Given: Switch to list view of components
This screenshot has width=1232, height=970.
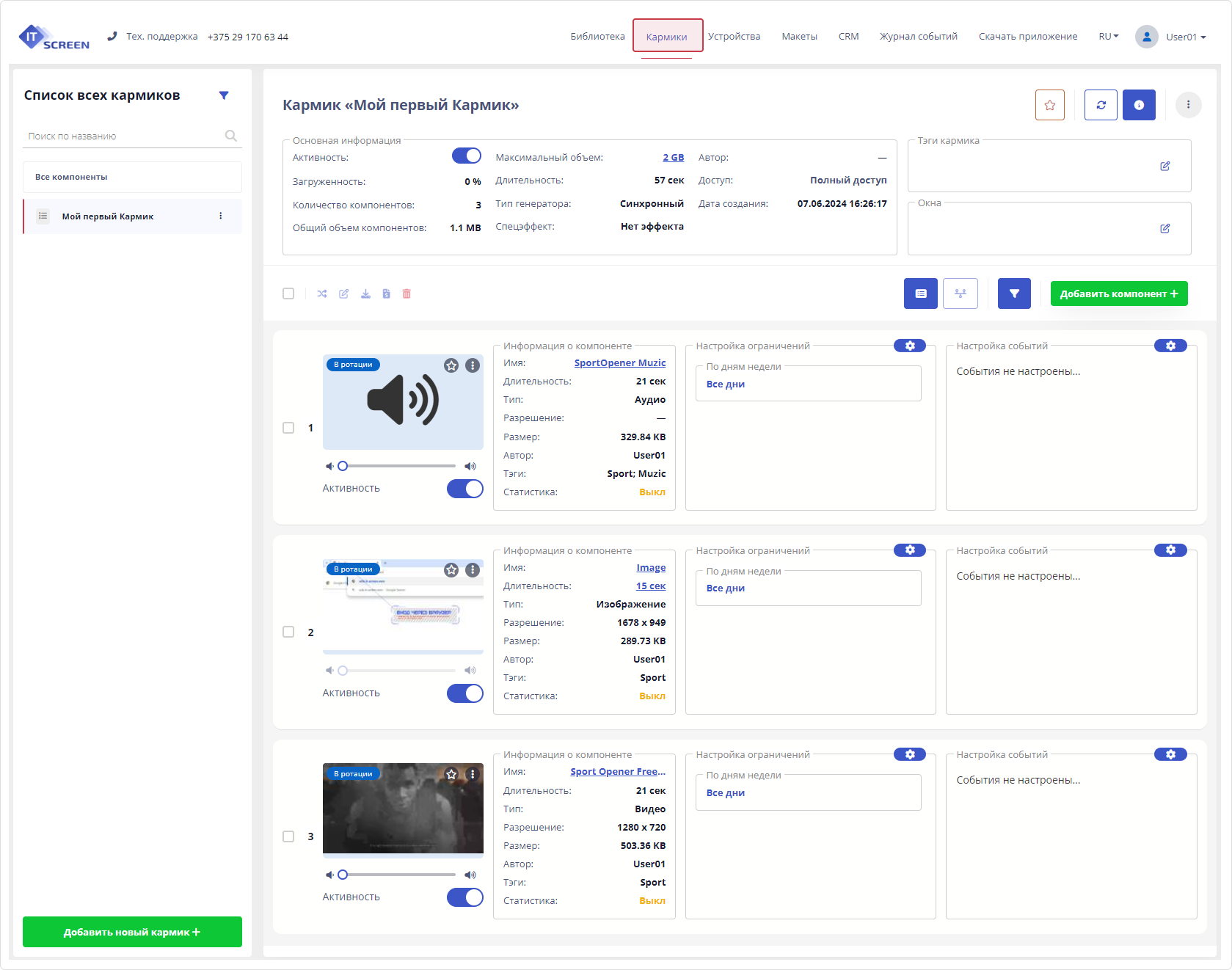Looking at the screenshot, I should point(920,293).
